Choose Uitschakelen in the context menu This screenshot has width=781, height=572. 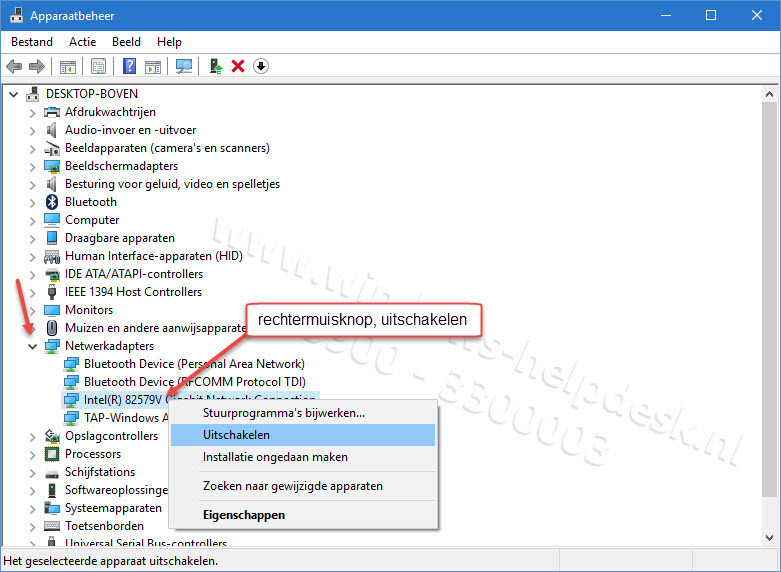click(303, 435)
